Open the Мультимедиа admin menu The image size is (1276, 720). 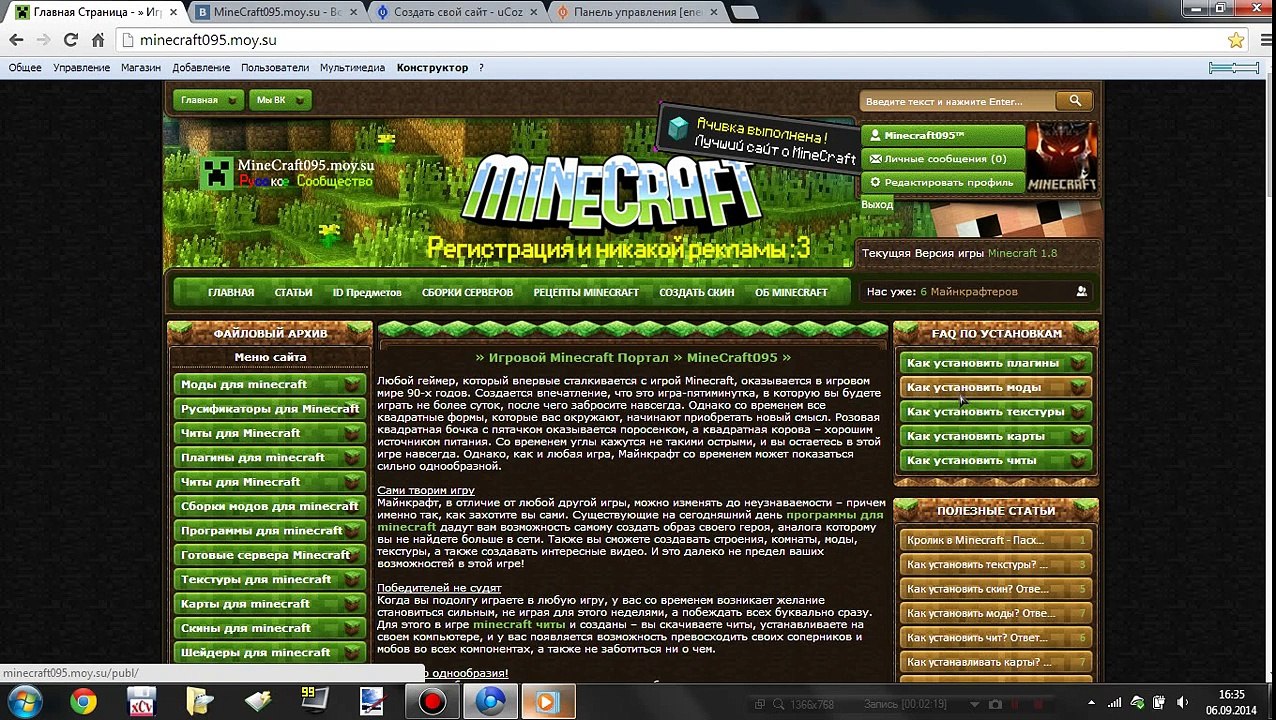pos(352,68)
